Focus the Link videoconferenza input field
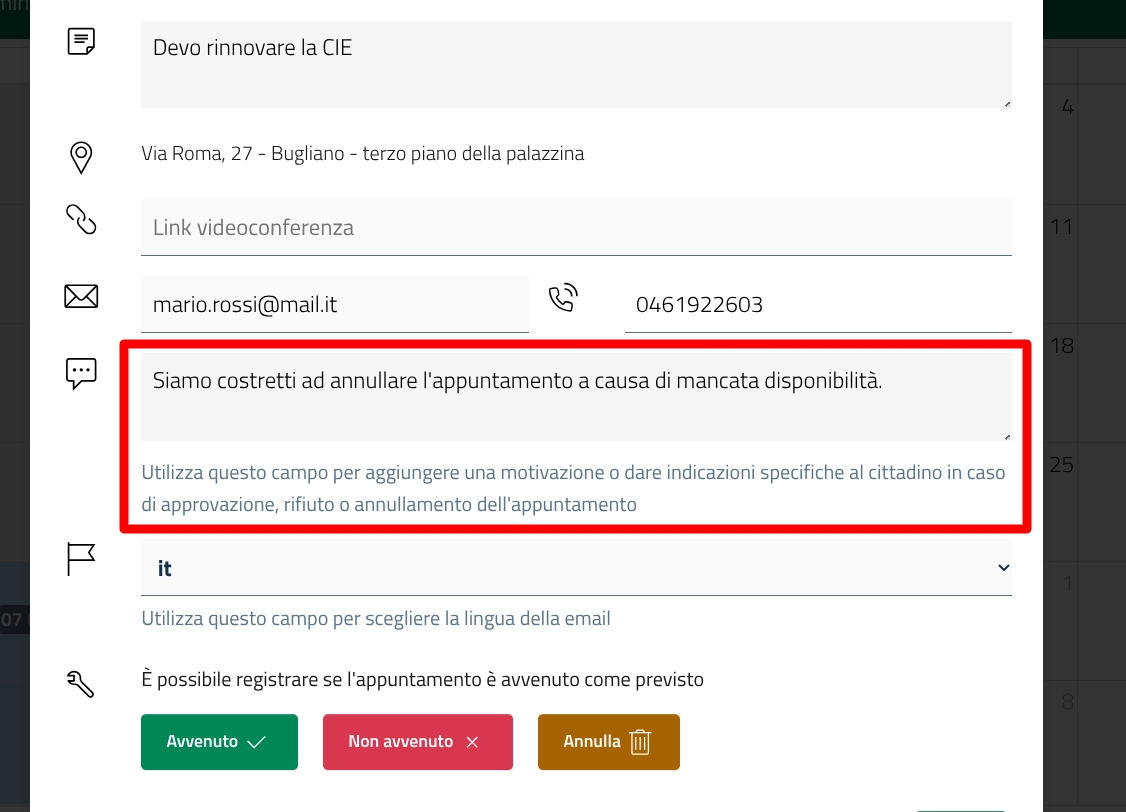Image resolution: width=1126 pixels, height=812 pixels. [x=575, y=228]
